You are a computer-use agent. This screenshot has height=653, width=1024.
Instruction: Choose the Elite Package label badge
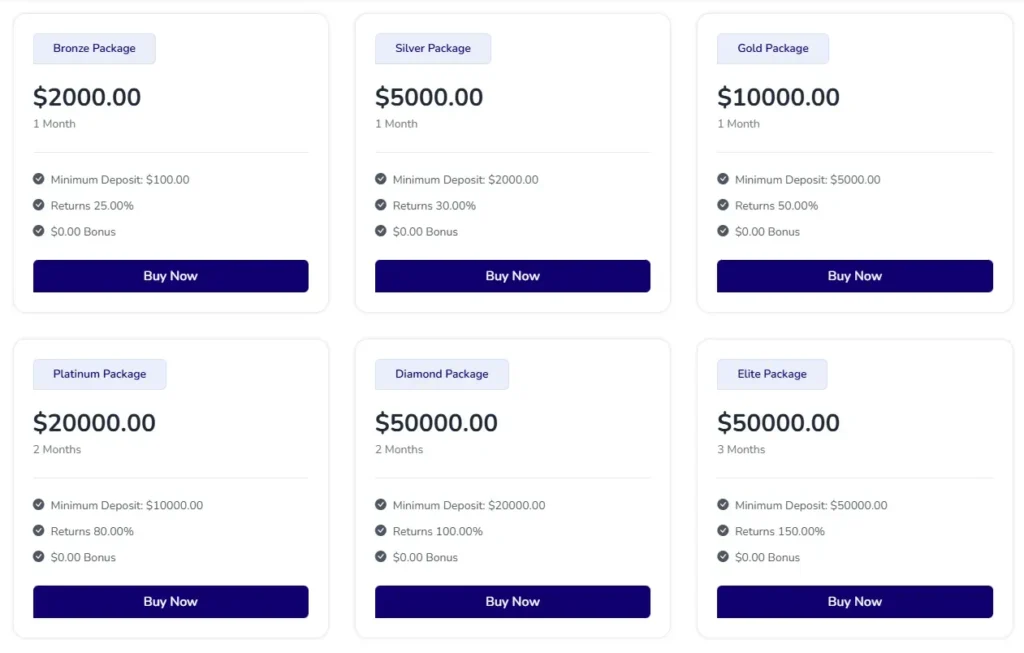pos(771,374)
